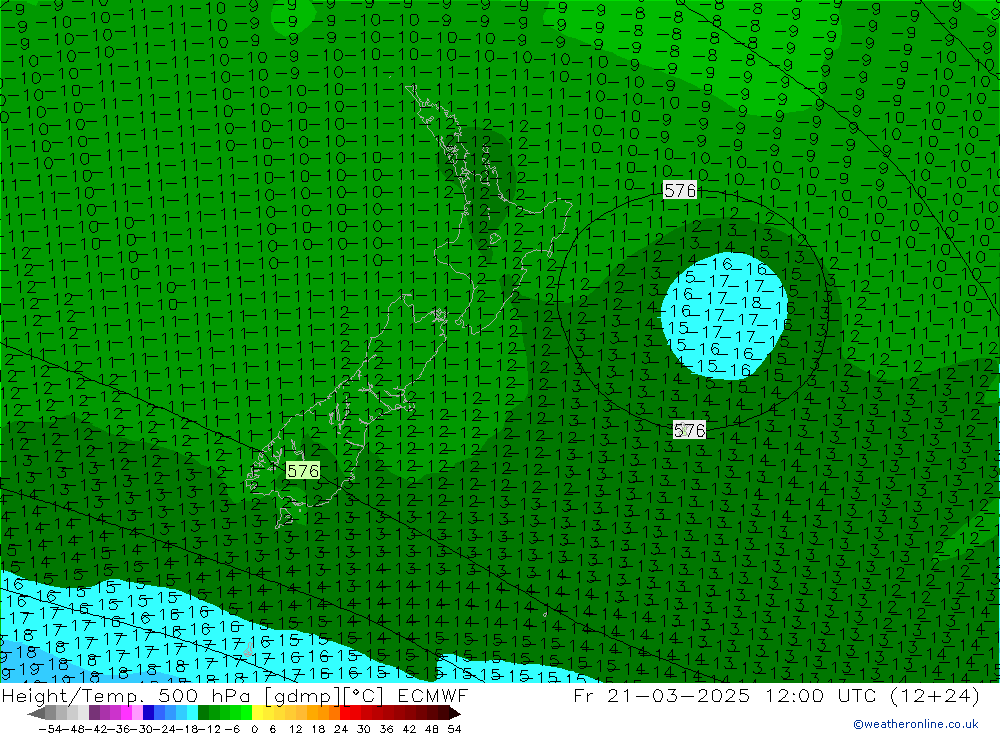The width and height of the screenshot is (1000, 733).
Task: Click the 12 legend value
Action: coord(296,728)
